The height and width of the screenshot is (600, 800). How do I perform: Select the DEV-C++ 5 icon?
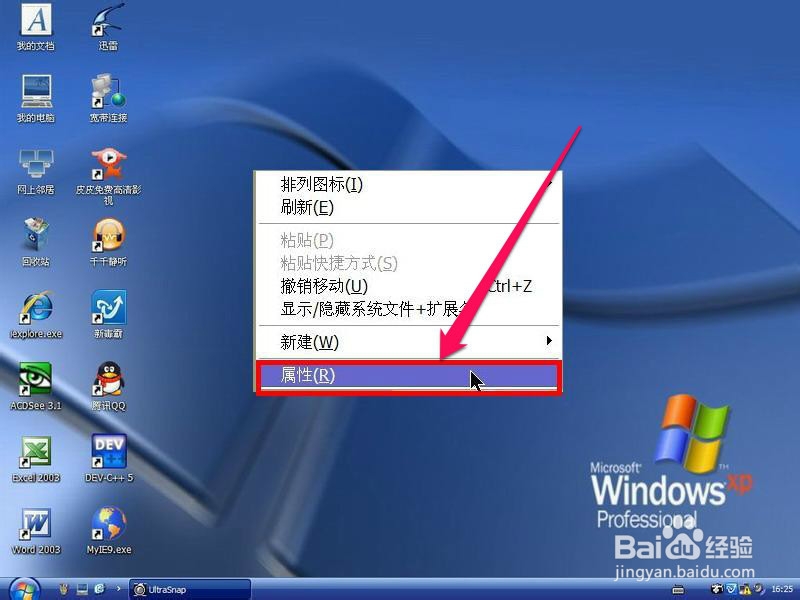pyautogui.click(x=108, y=458)
